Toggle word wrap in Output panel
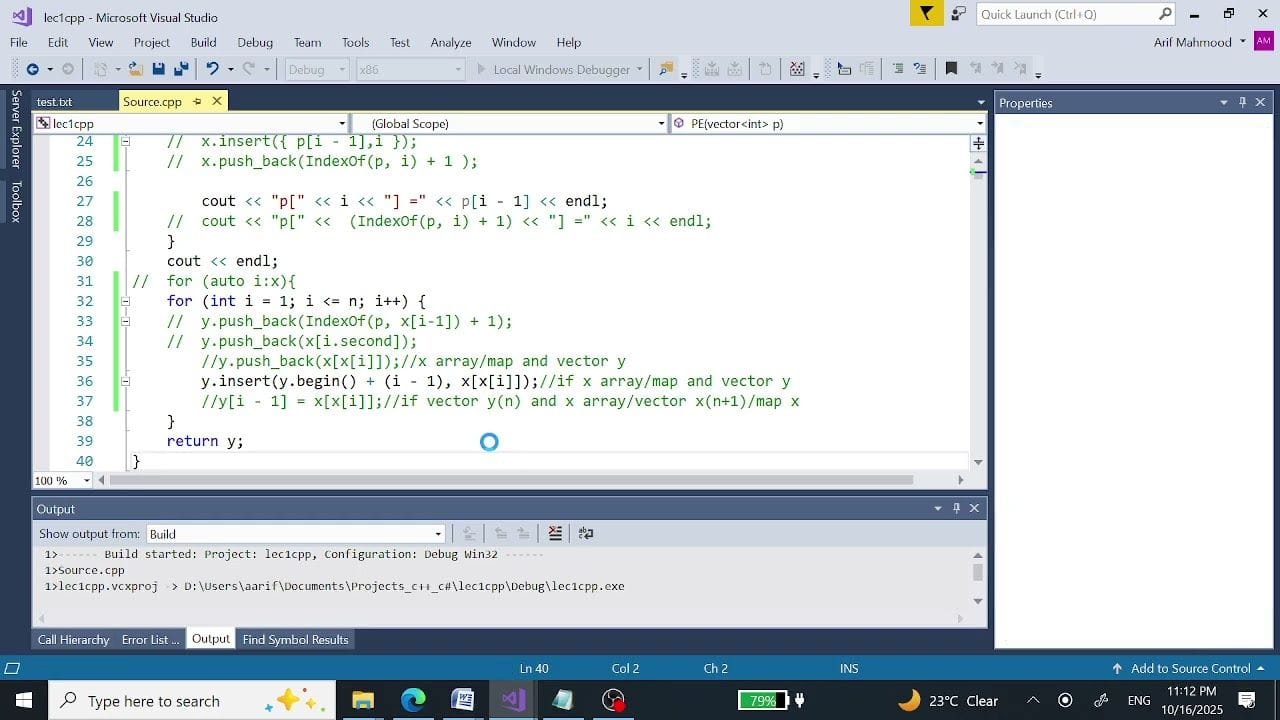The height and width of the screenshot is (720, 1280). [586, 533]
